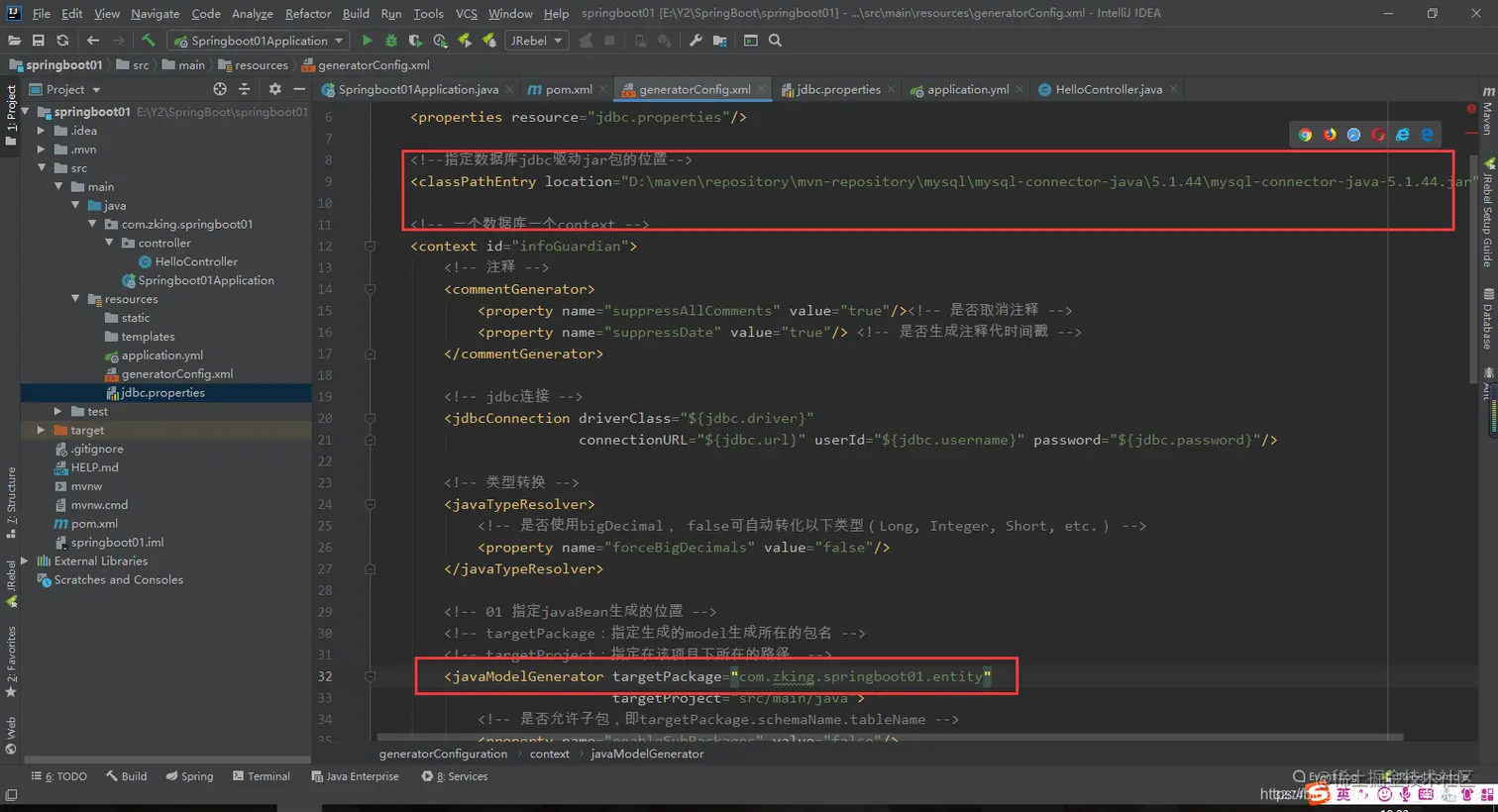Open the Spring tool window
1498x812 pixels.
point(189,776)
